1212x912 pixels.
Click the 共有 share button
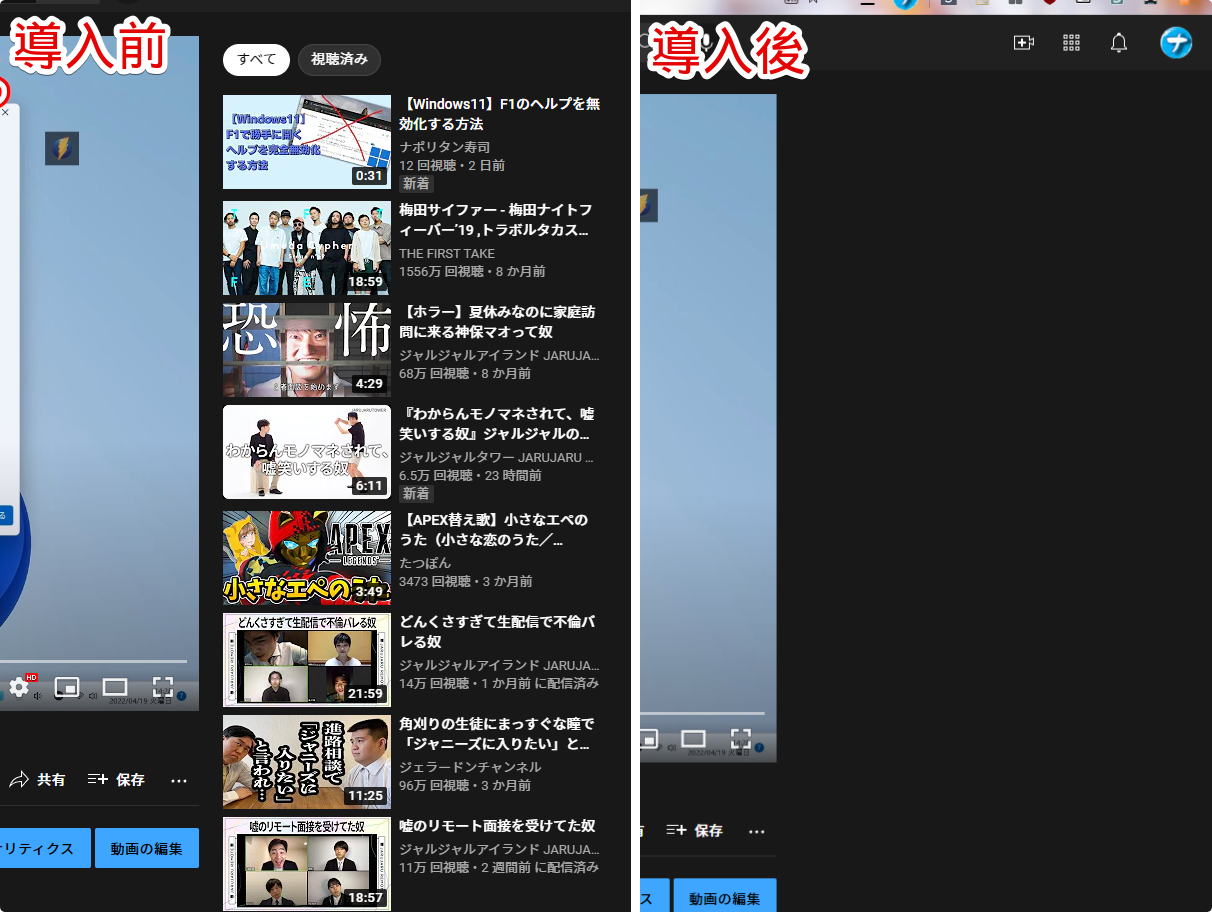point(38,780)
